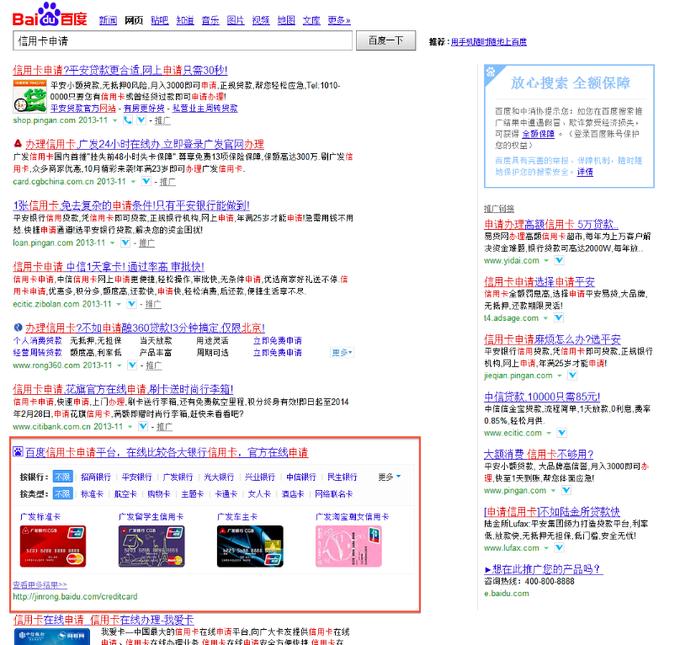Click the V verification icon next to www.citibank.com.cn

143,426
